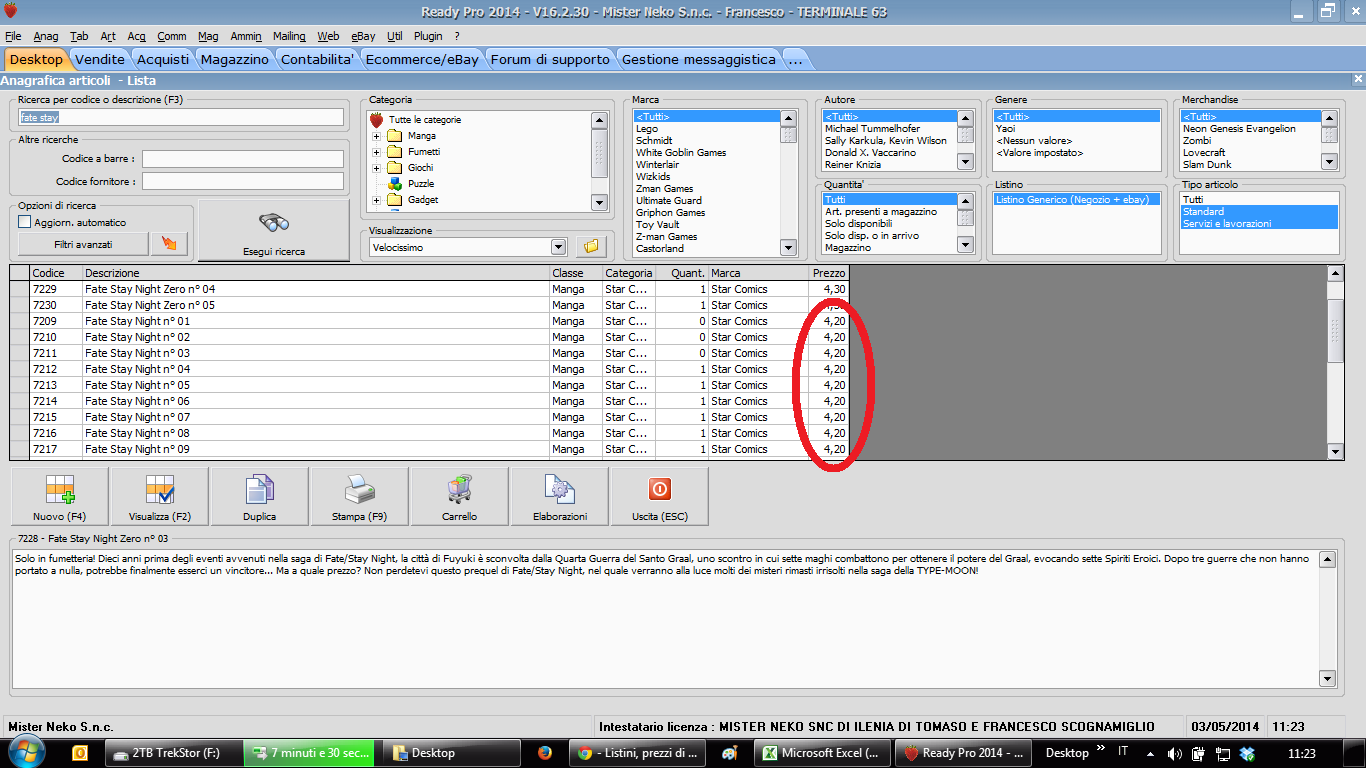Select the strawberry Tutte le categorie root
The height and width of the screenshot is (768, 1366).
(377, 120)
